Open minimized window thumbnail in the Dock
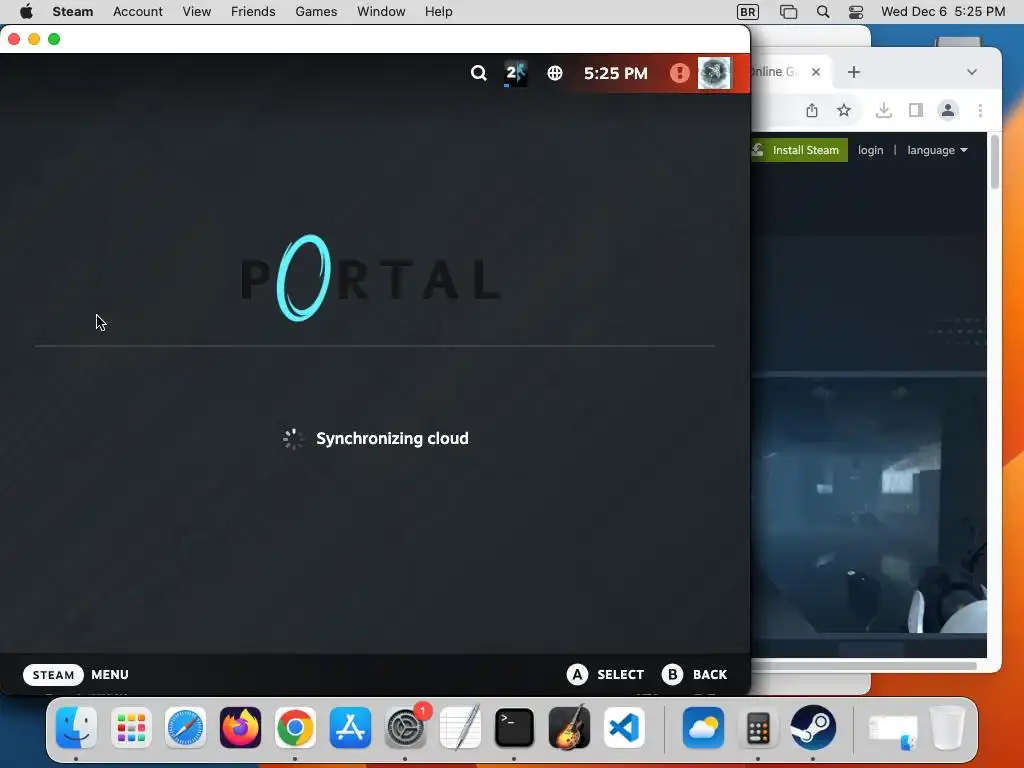This screenshot has width=1024, height=768. pos(893,732)
